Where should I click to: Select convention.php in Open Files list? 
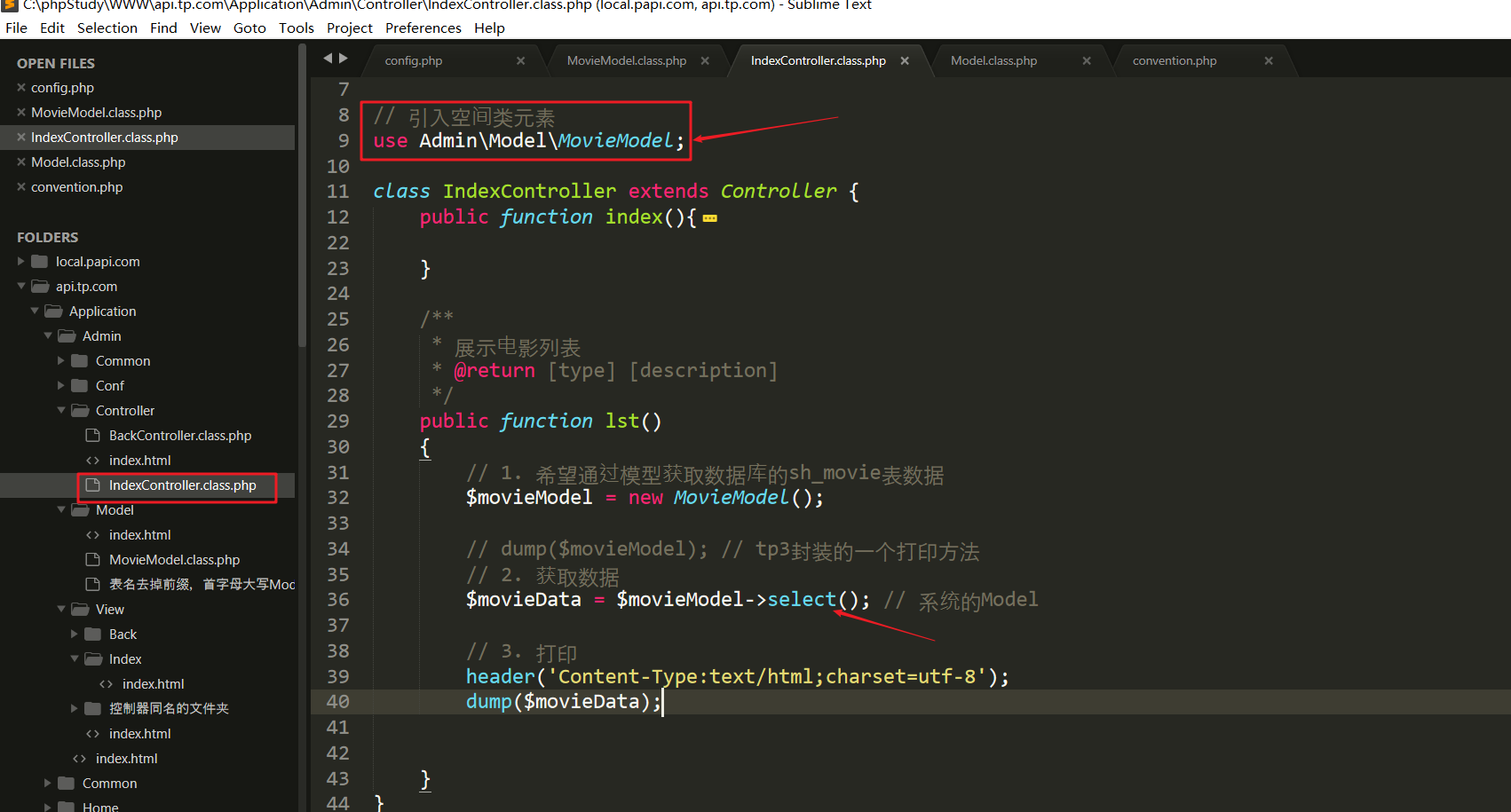pos(77,187)
